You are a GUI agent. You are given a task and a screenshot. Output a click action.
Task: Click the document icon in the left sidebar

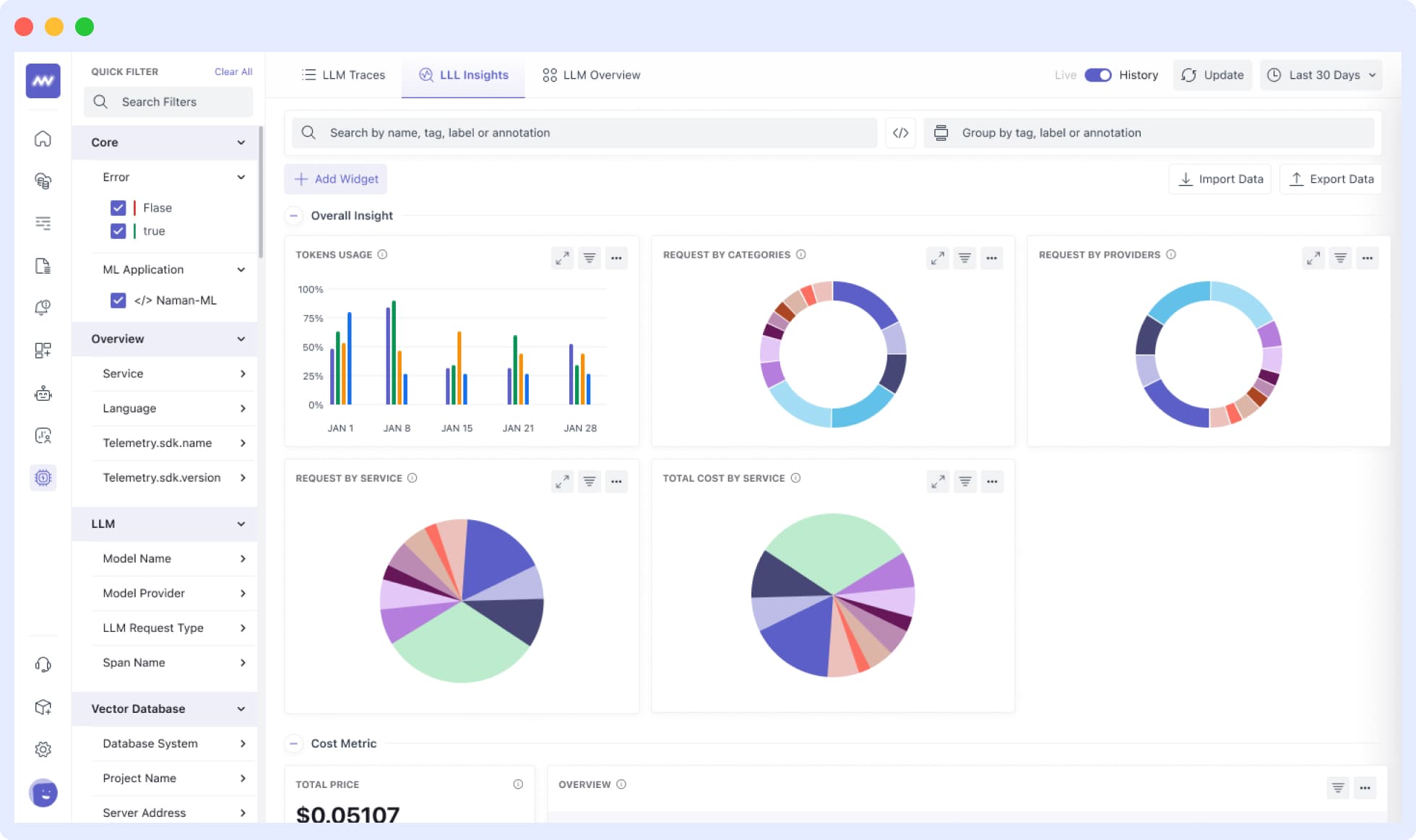(43, 266)
